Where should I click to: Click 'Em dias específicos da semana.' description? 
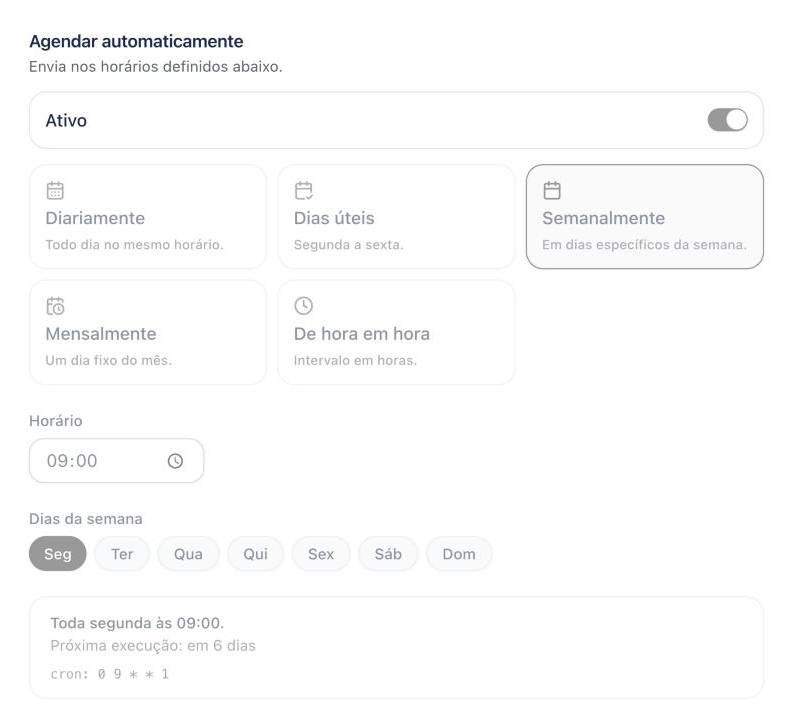644,245
